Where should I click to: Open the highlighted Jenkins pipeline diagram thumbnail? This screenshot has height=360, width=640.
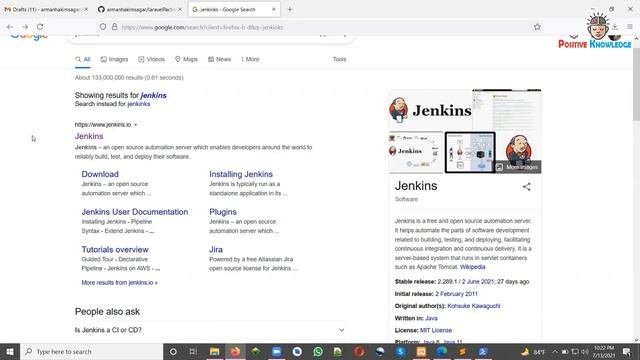coord(470,152)
